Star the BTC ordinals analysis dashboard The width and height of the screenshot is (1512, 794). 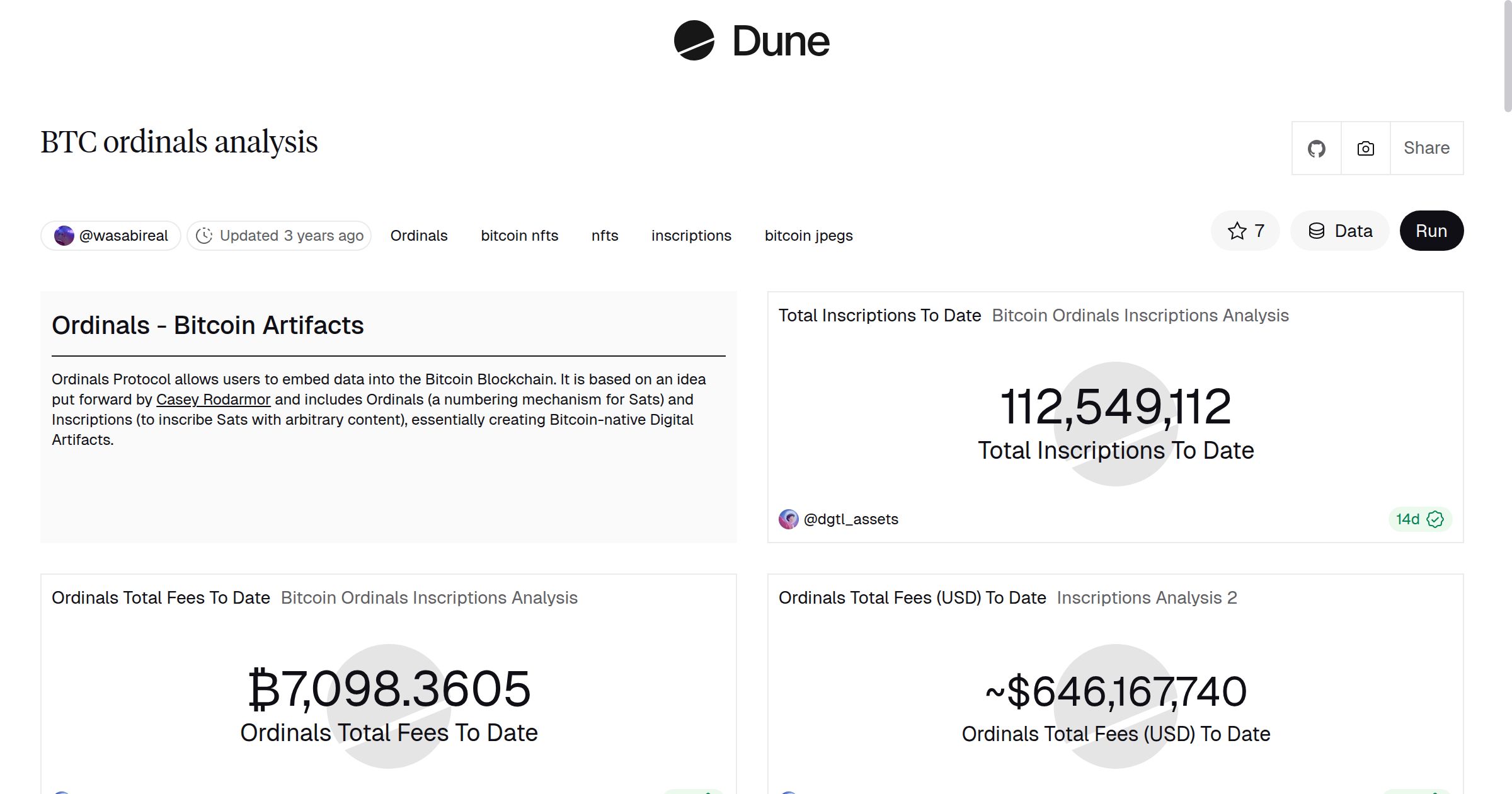(1237, 231)
